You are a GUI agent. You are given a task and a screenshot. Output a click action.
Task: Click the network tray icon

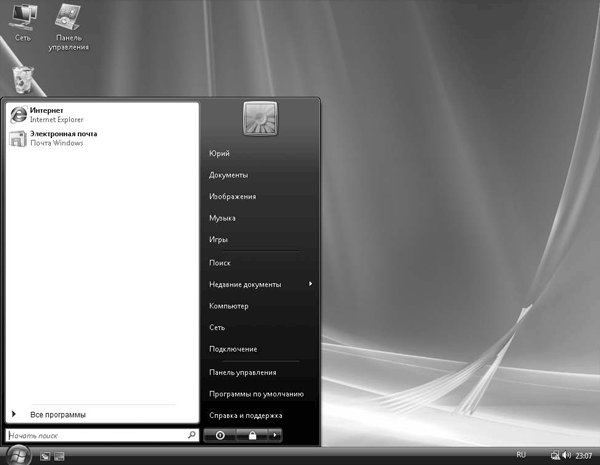(556, 456)
